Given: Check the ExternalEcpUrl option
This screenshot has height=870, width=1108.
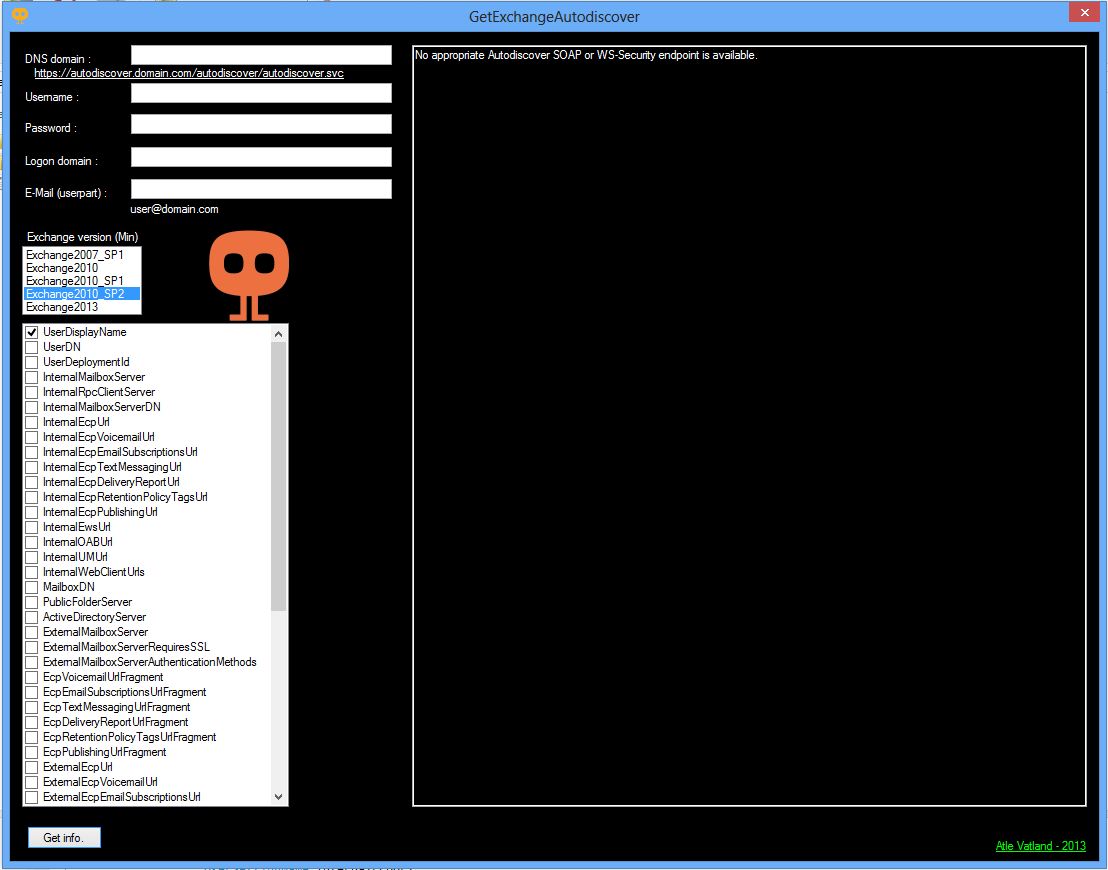Looking at the screenshot, I should [32, 767].
